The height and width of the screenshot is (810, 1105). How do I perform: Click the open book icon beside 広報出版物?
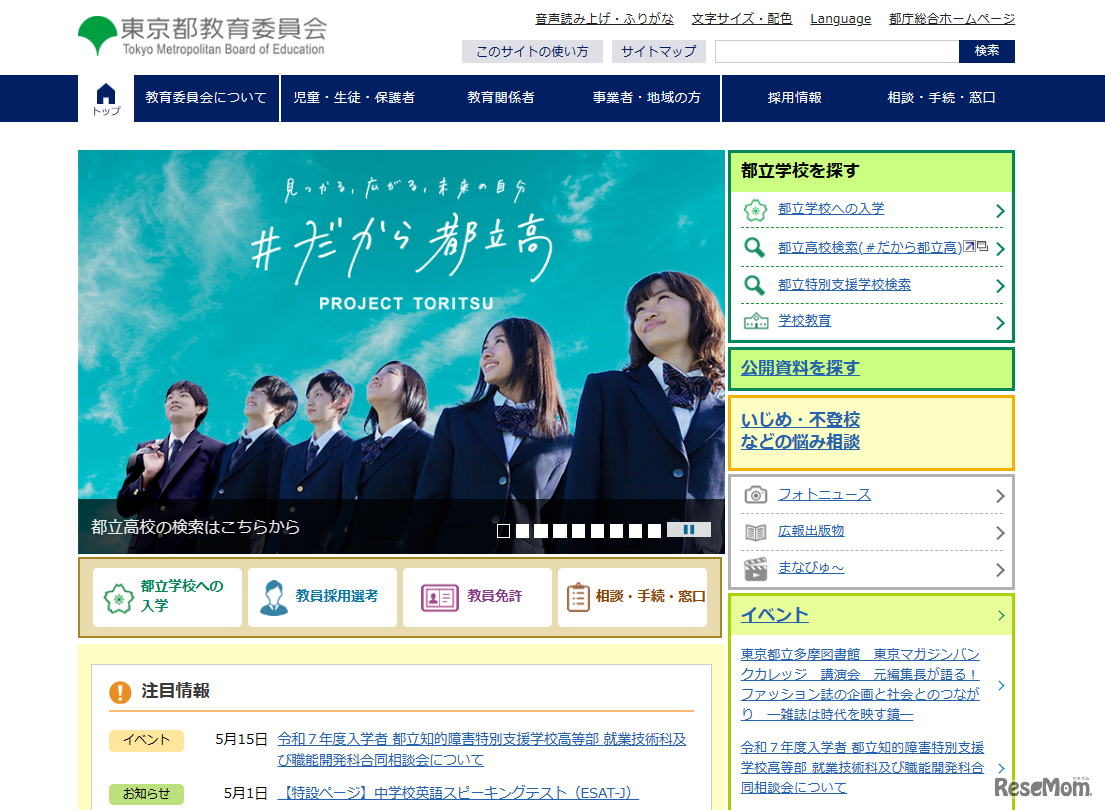756,532
